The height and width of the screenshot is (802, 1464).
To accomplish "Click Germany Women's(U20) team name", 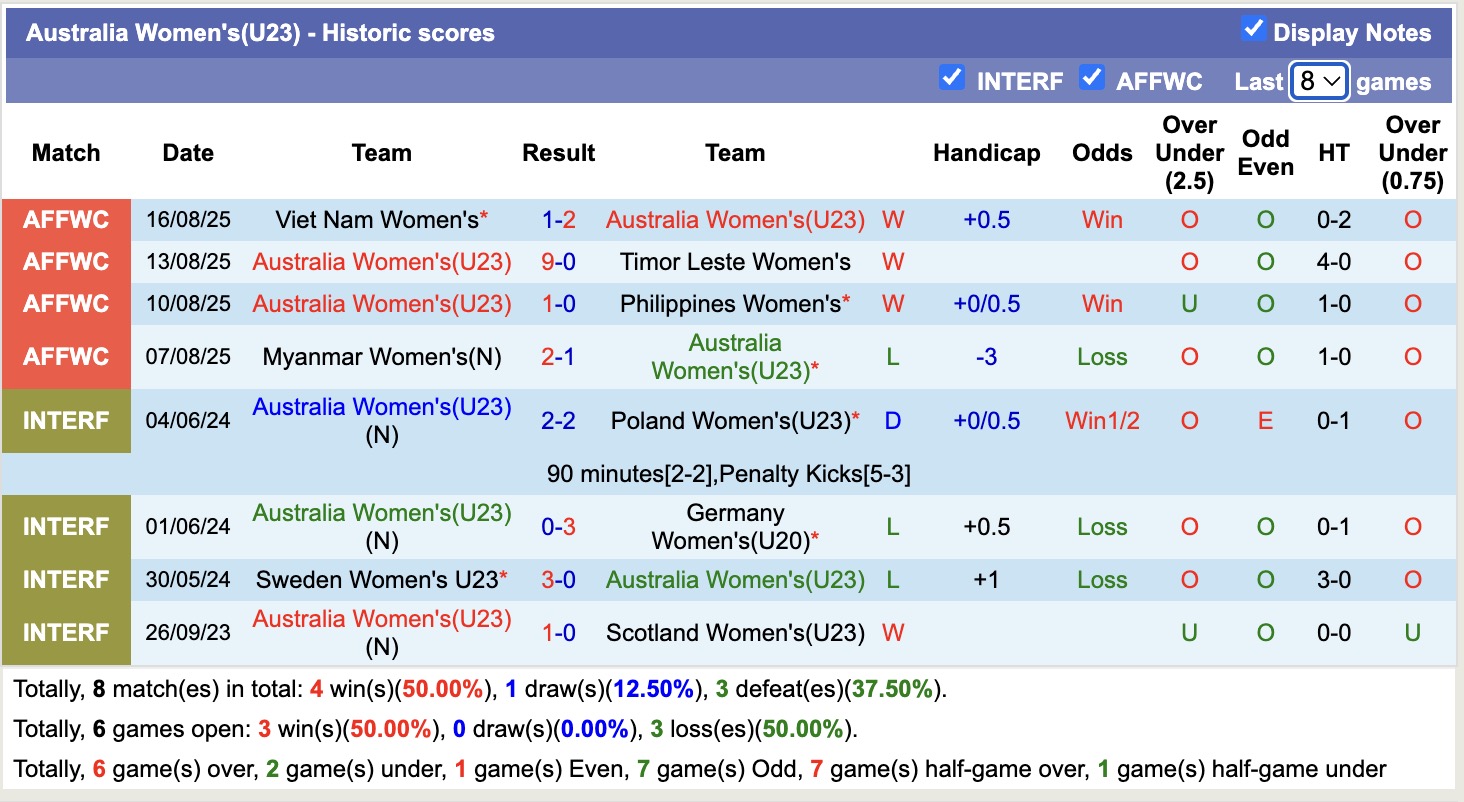I will pyautogui.click(x=734, y=527).
